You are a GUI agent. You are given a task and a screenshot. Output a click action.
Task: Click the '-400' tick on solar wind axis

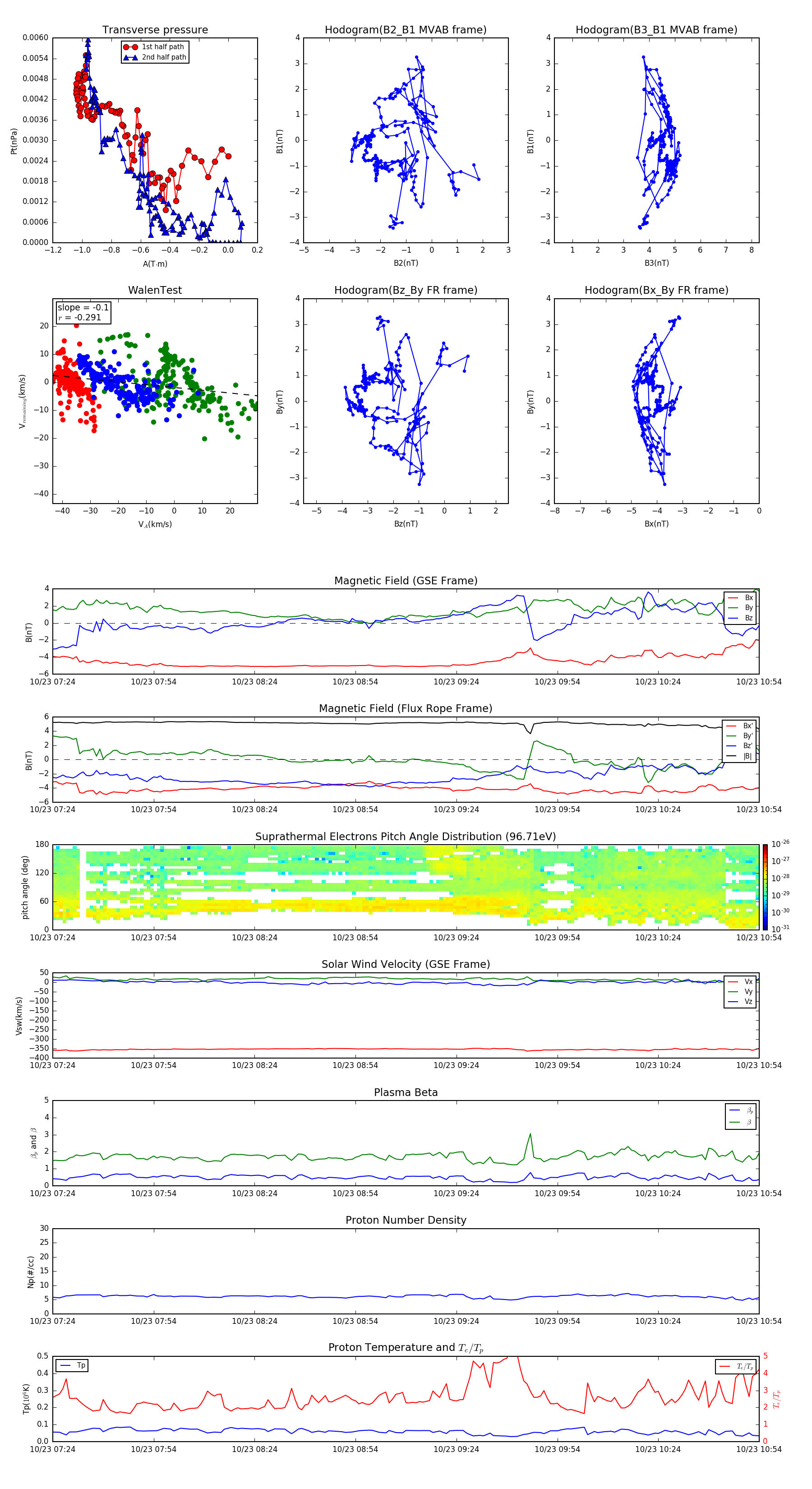39,1058
